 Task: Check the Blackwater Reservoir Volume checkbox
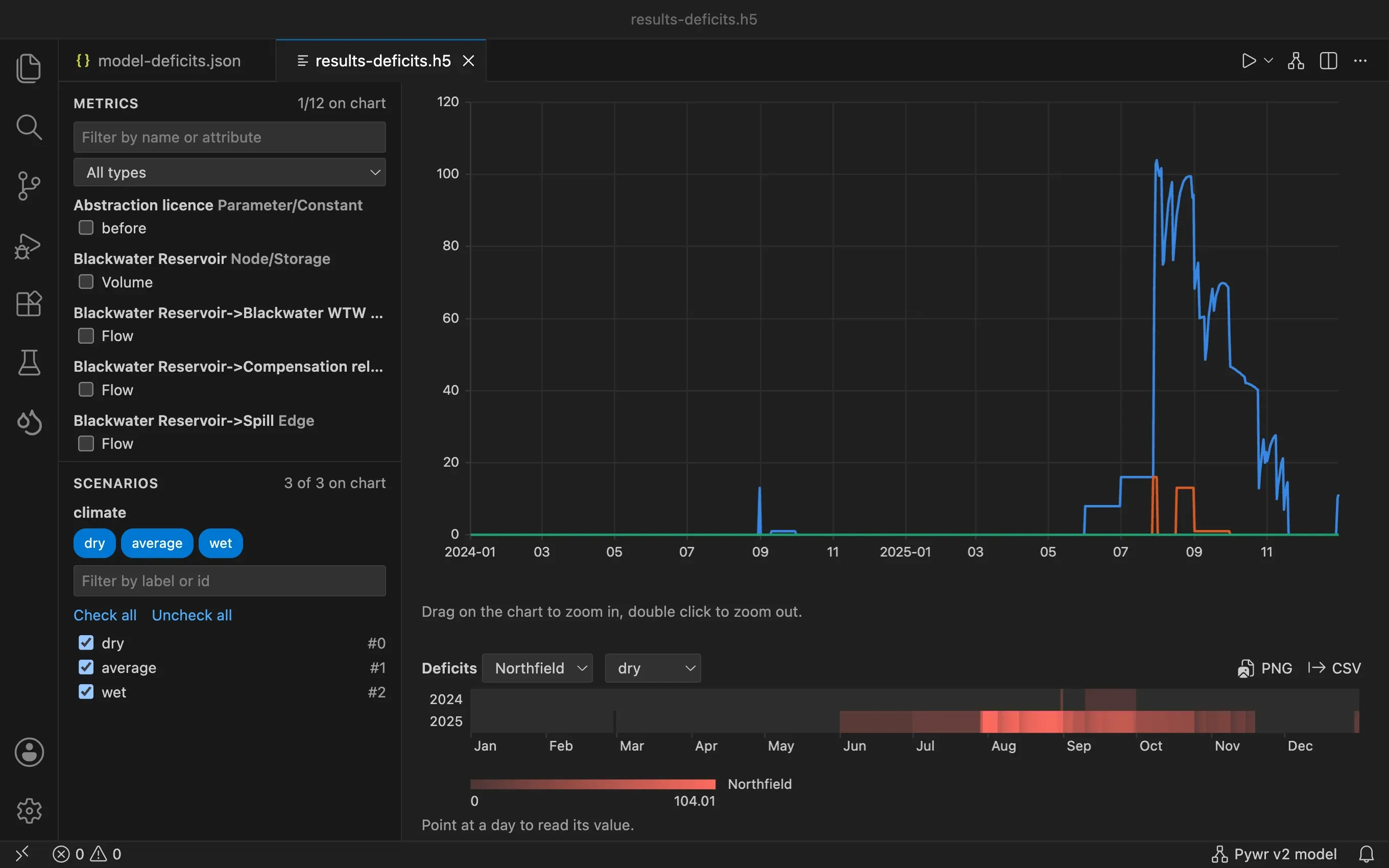click(86, 282)
